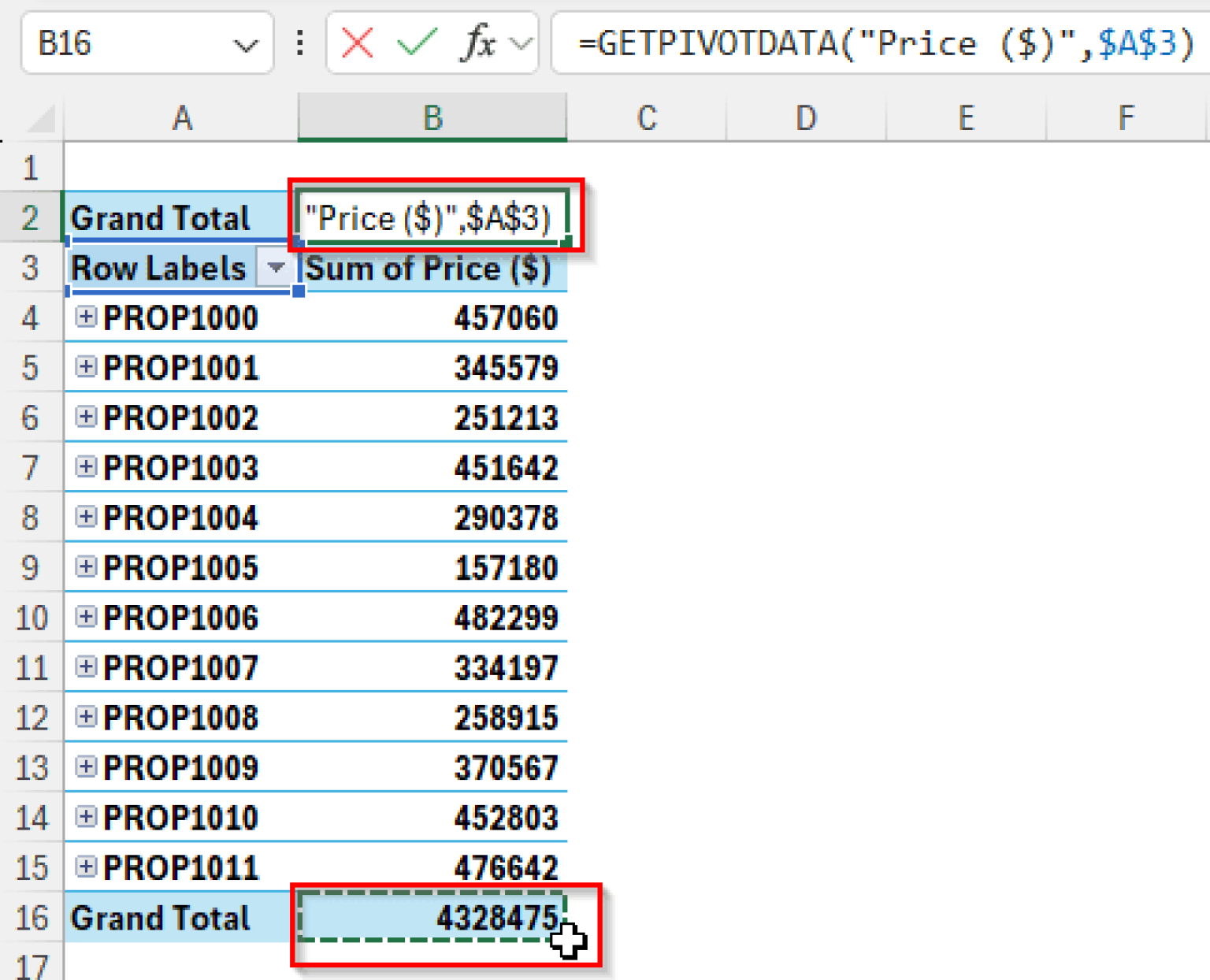The height and width of the screenshot is (980, 1210).
Task: Open the Insert Function fx icon
Action: [x=478, y=43]
